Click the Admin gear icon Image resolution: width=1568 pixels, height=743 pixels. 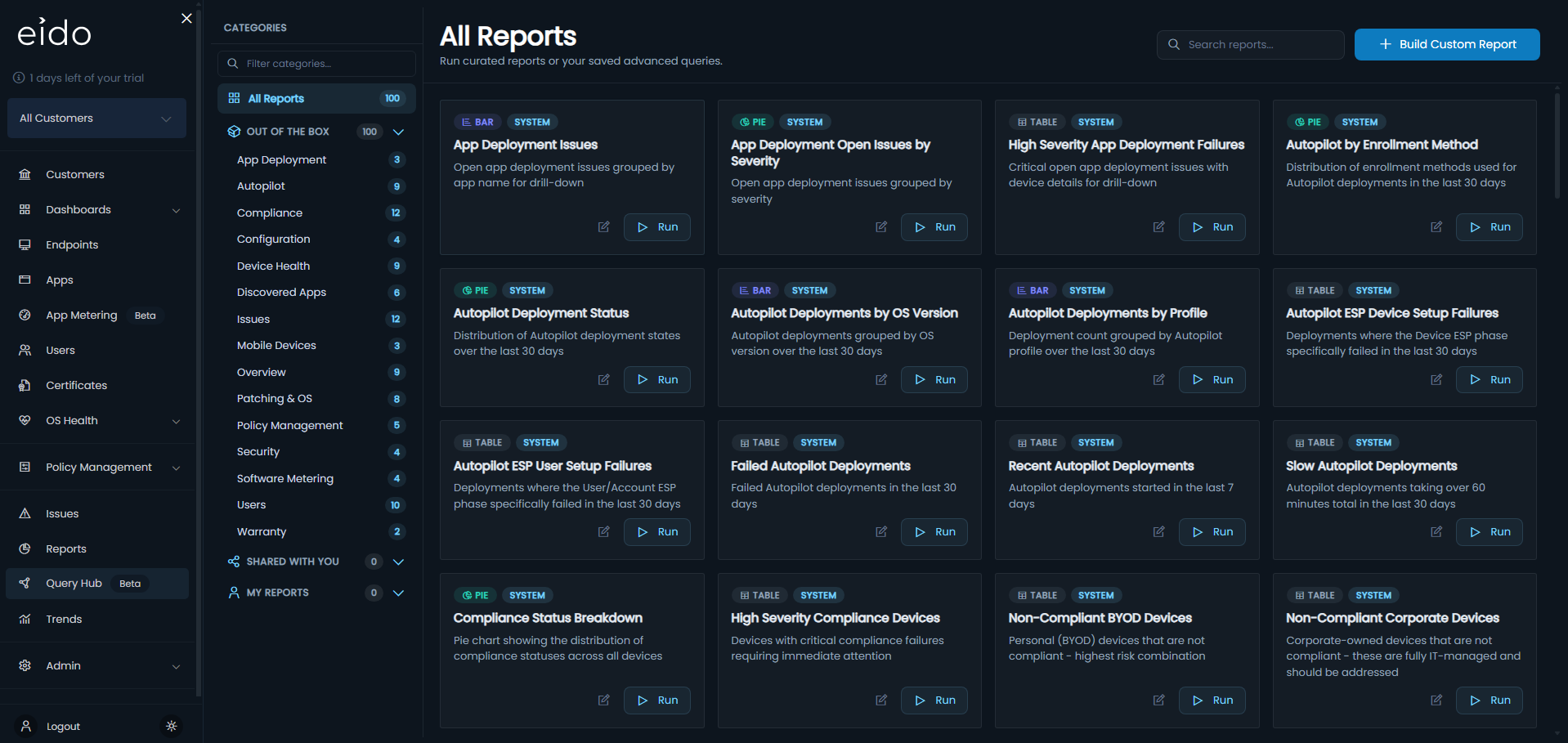click(25, 665)
